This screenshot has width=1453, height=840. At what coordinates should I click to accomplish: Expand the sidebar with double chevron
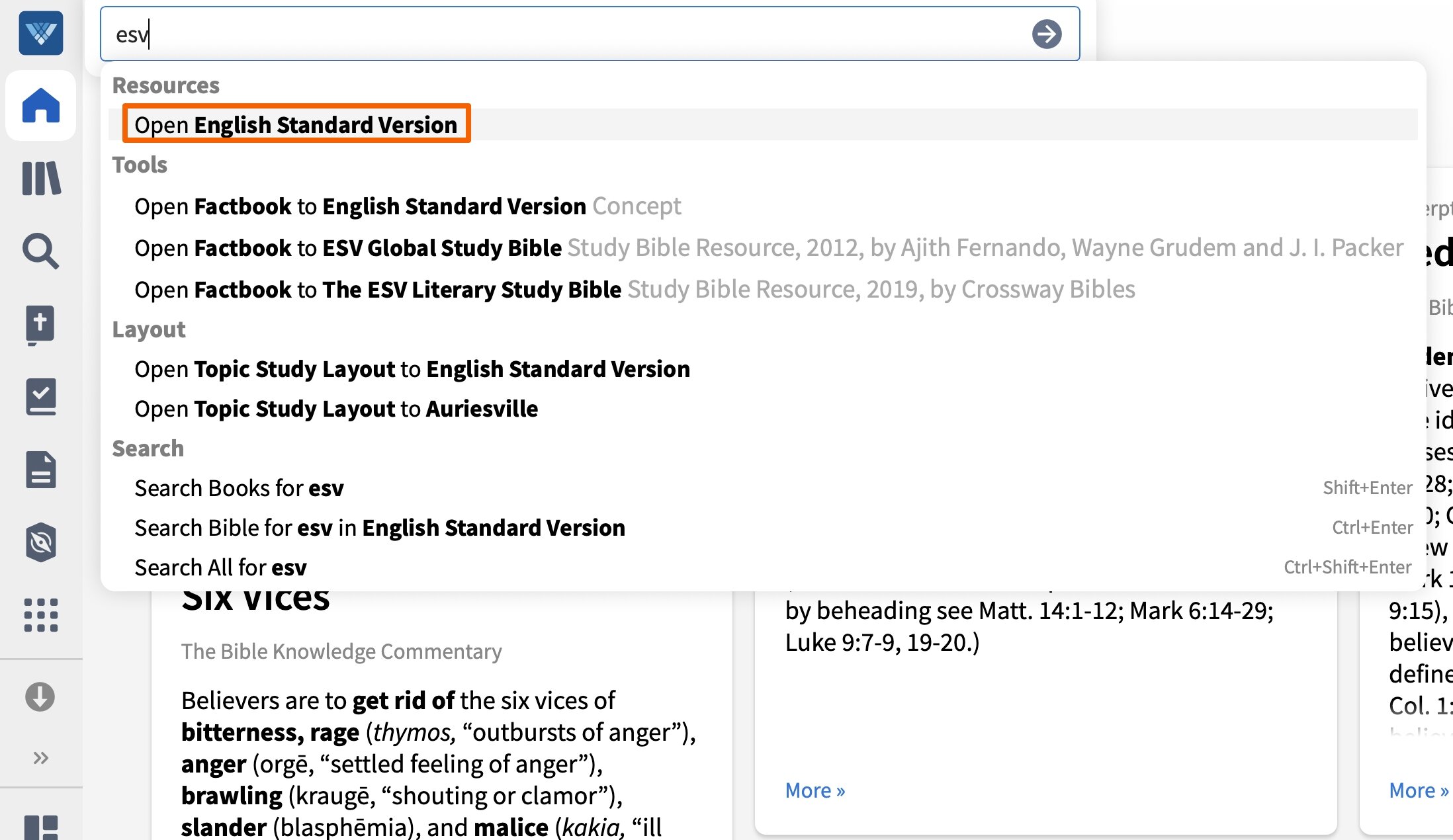(41, 757)
